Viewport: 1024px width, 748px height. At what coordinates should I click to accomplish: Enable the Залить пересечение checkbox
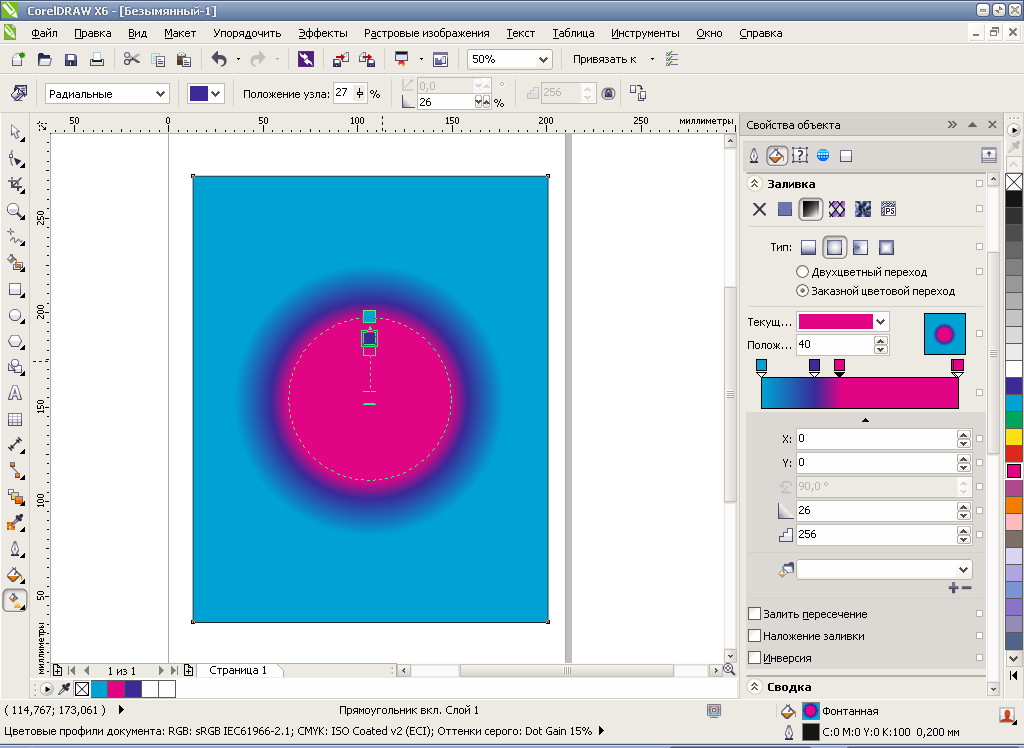point(755,614)
